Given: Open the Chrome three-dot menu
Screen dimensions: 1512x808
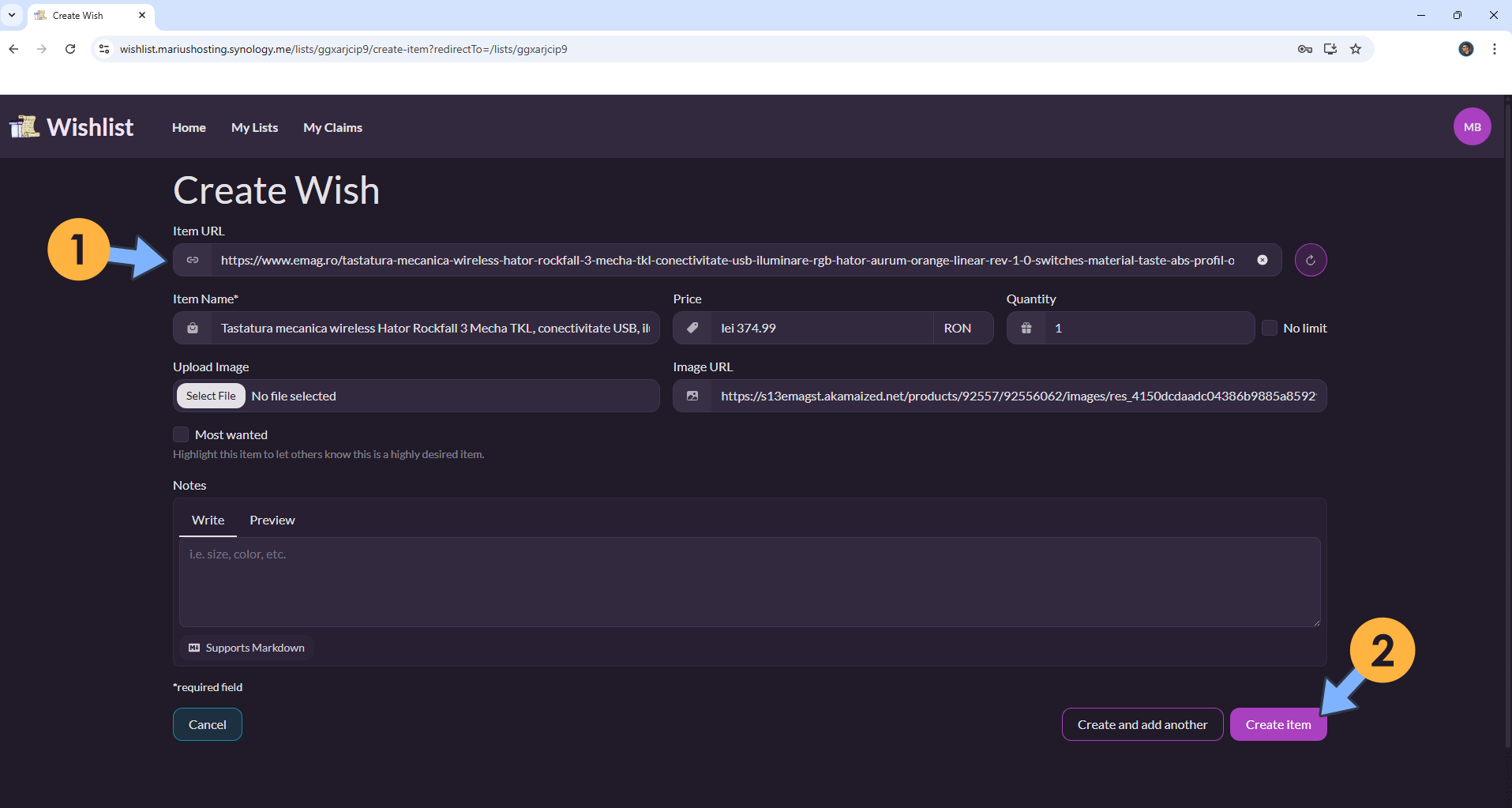Looking at the screenshot, I should (1494, 49).
